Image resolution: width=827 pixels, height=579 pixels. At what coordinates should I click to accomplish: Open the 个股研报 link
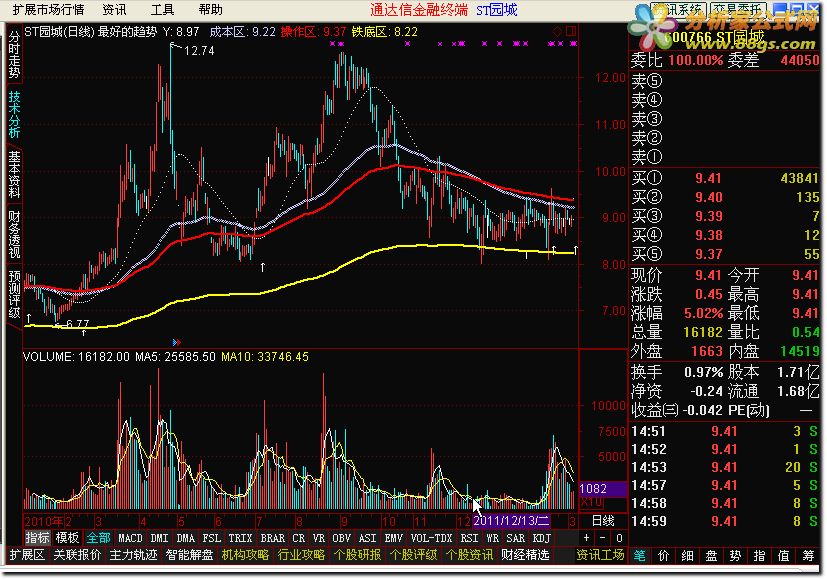point(358,555)
